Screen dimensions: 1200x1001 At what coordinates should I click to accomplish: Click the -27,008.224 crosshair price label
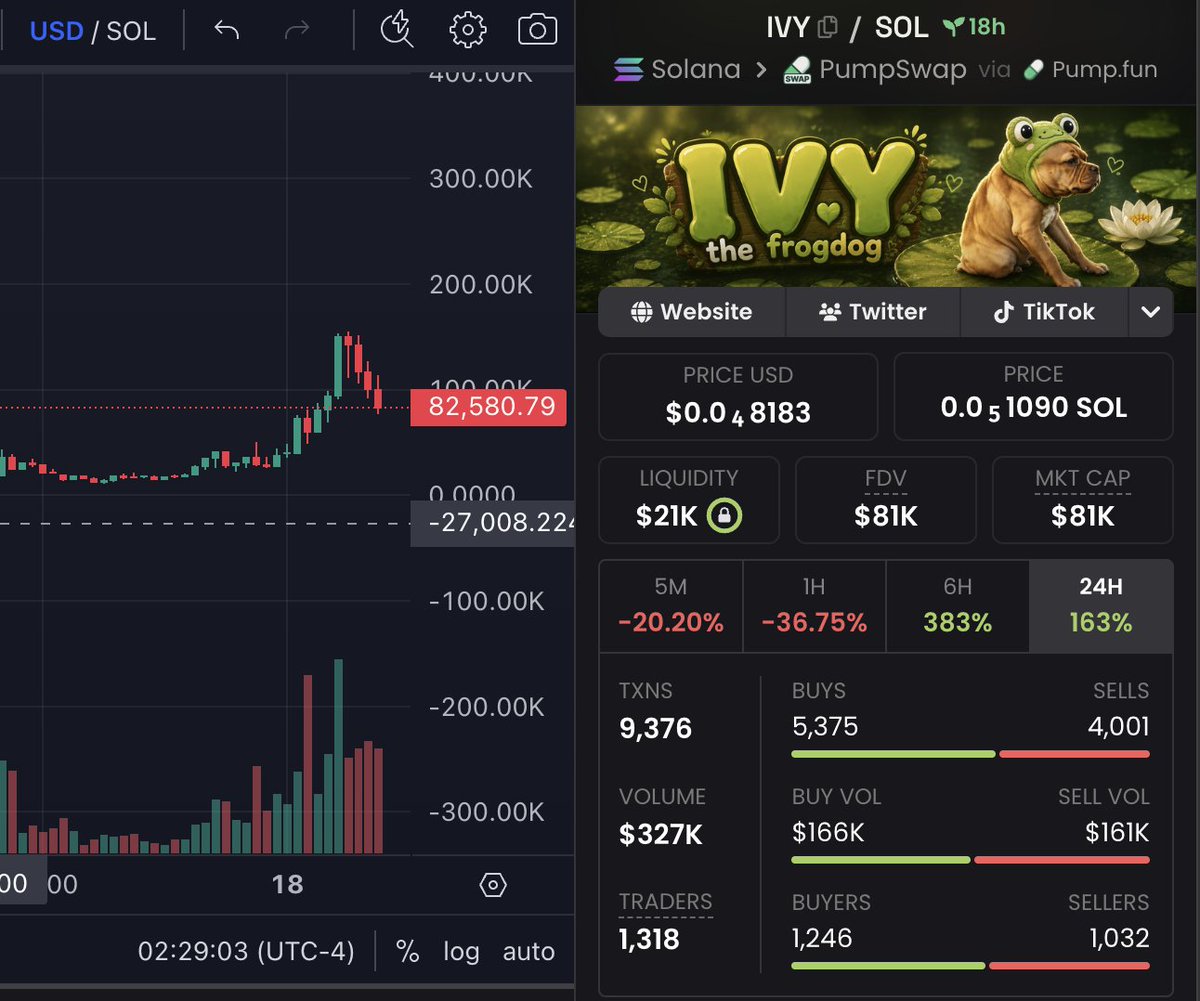[493, 523]
